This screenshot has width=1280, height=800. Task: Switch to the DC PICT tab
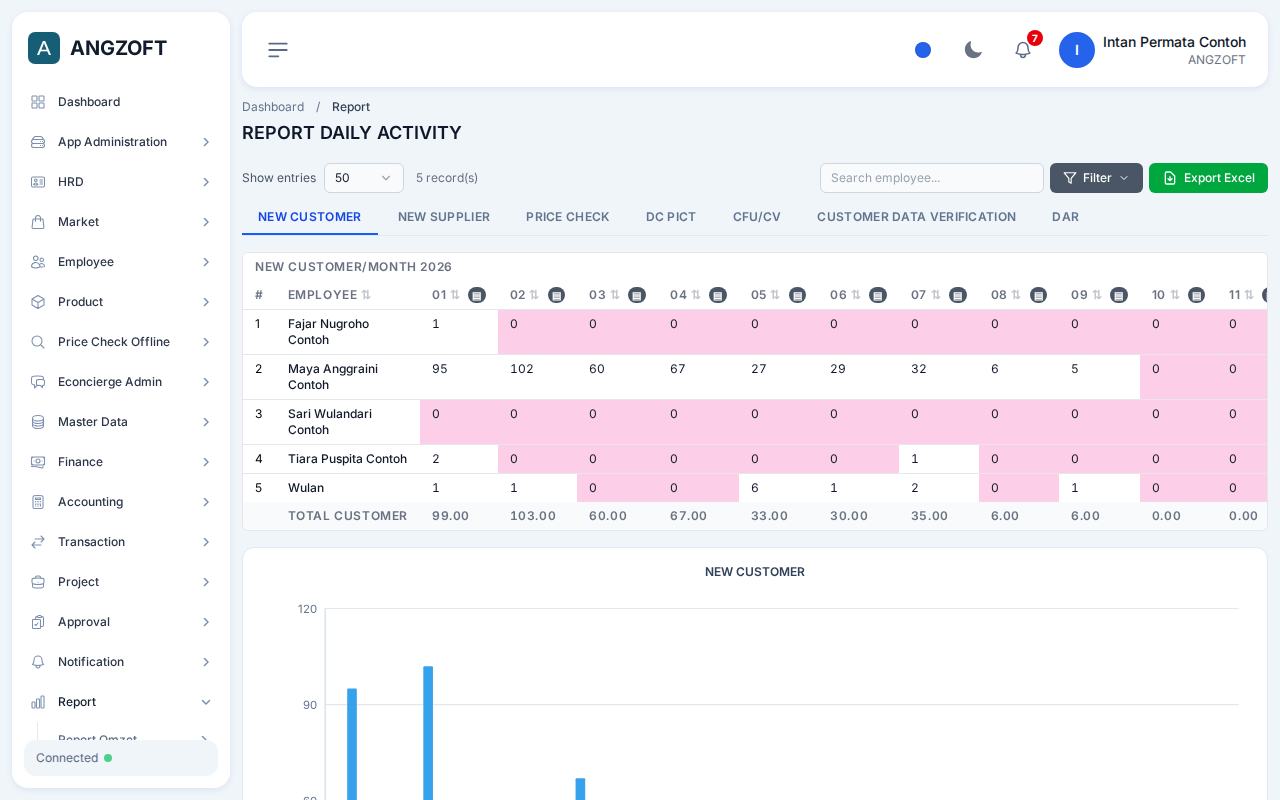click(671, 217)
